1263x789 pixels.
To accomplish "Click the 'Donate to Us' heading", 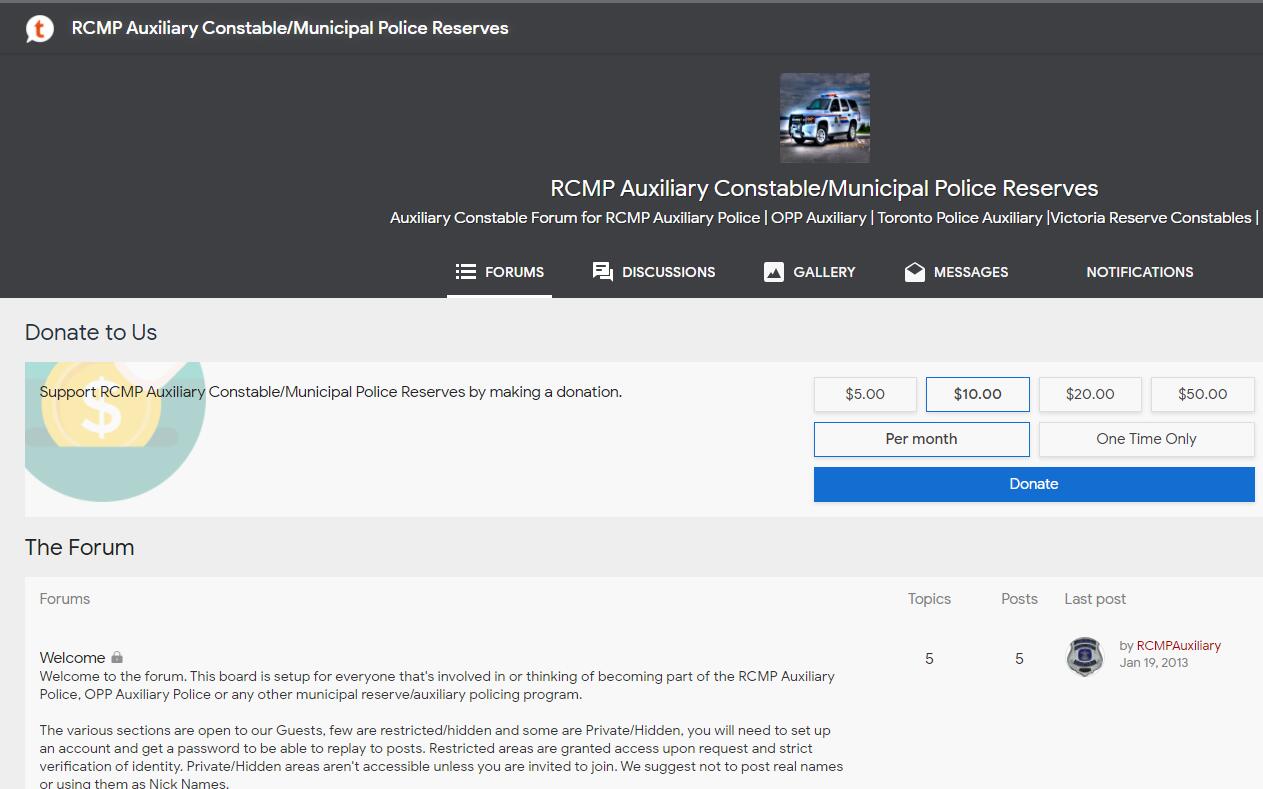I will pos(91,332).
